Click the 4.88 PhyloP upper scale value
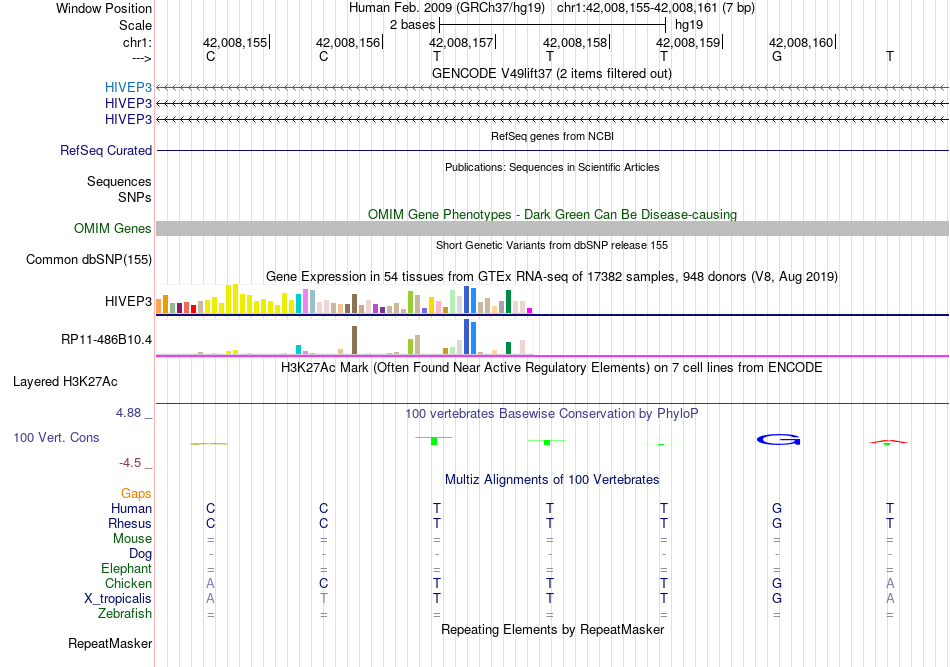This screenshot has width=950, height=667. coord(128,413)
